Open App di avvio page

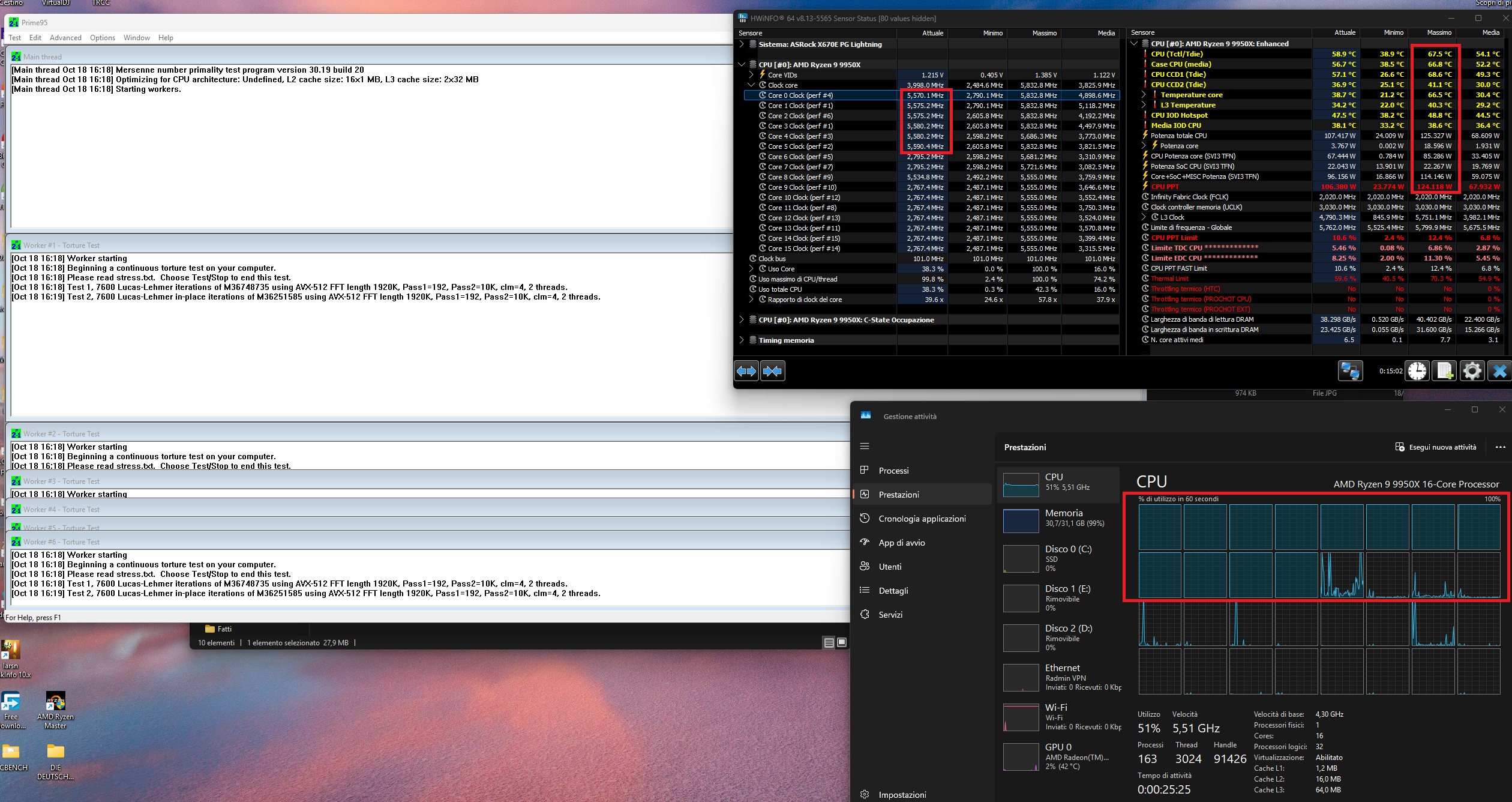click(922, 543)
